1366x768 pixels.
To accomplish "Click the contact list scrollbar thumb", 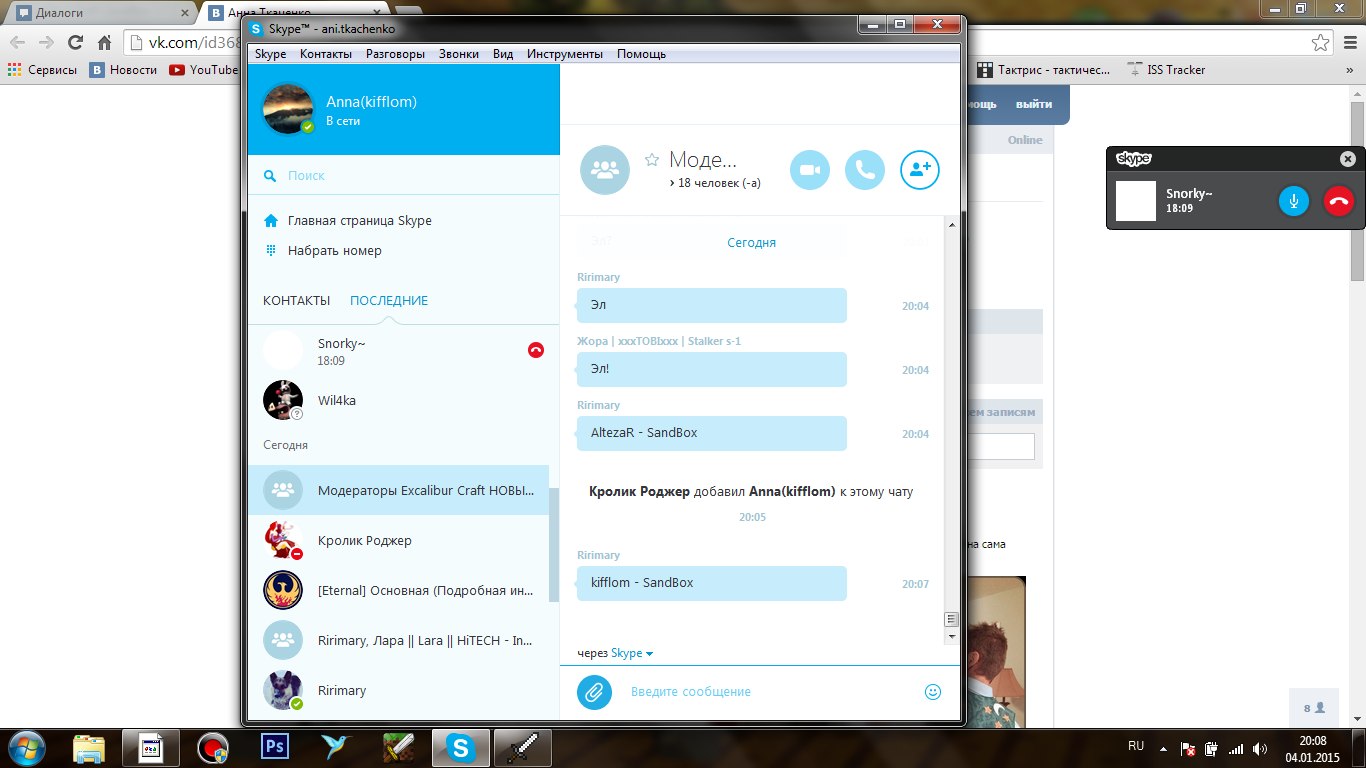I will (554, 545).
